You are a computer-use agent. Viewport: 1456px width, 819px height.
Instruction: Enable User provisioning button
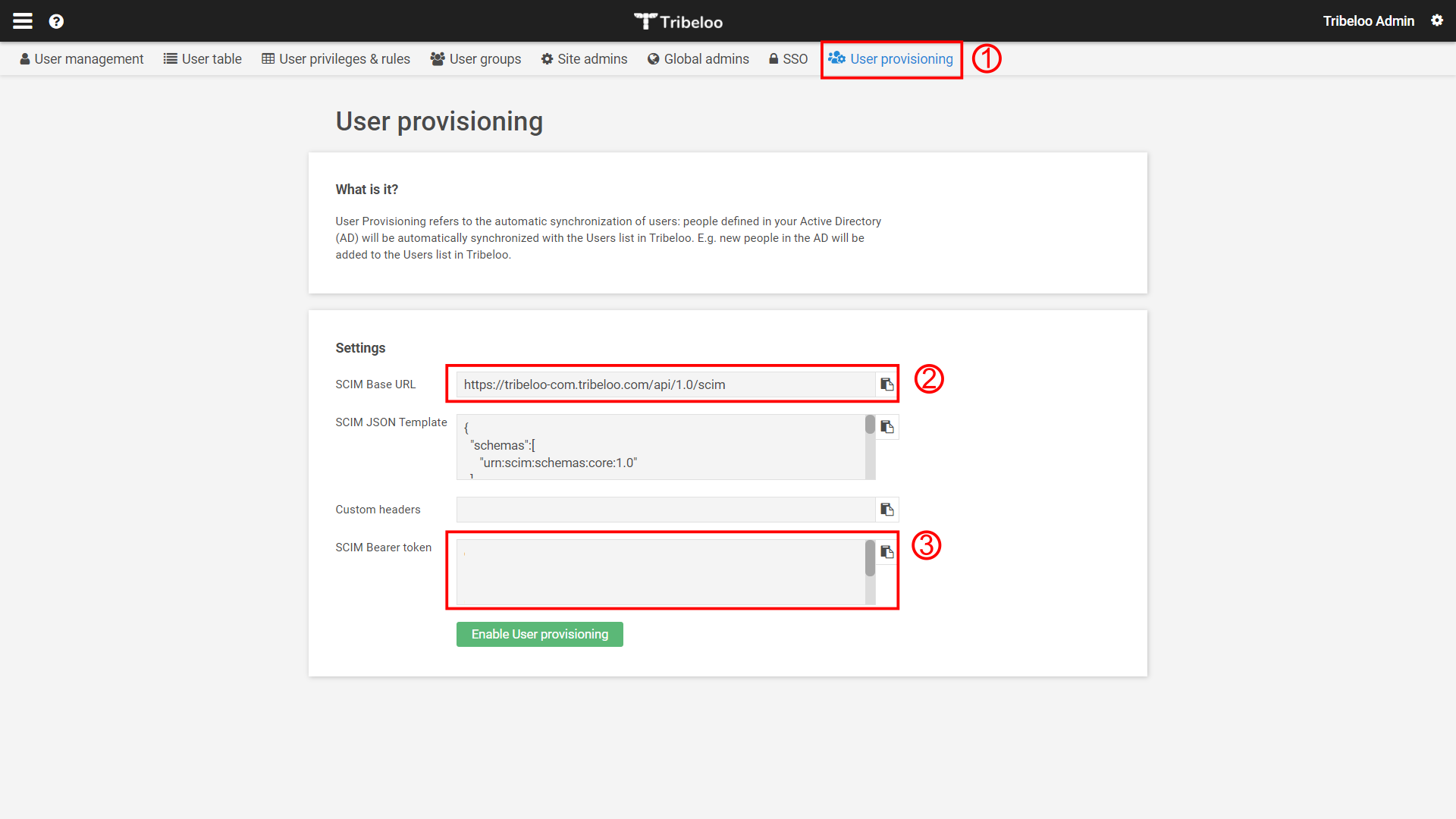pyautogui.click(x=539, y=634)
